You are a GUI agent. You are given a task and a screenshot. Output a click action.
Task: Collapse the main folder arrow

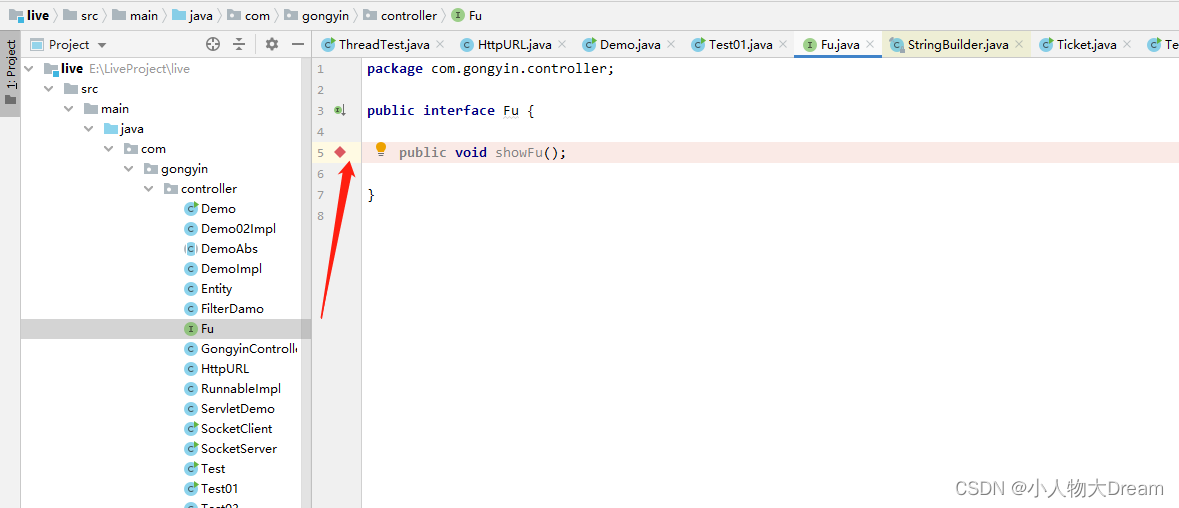tap(69, 109)
